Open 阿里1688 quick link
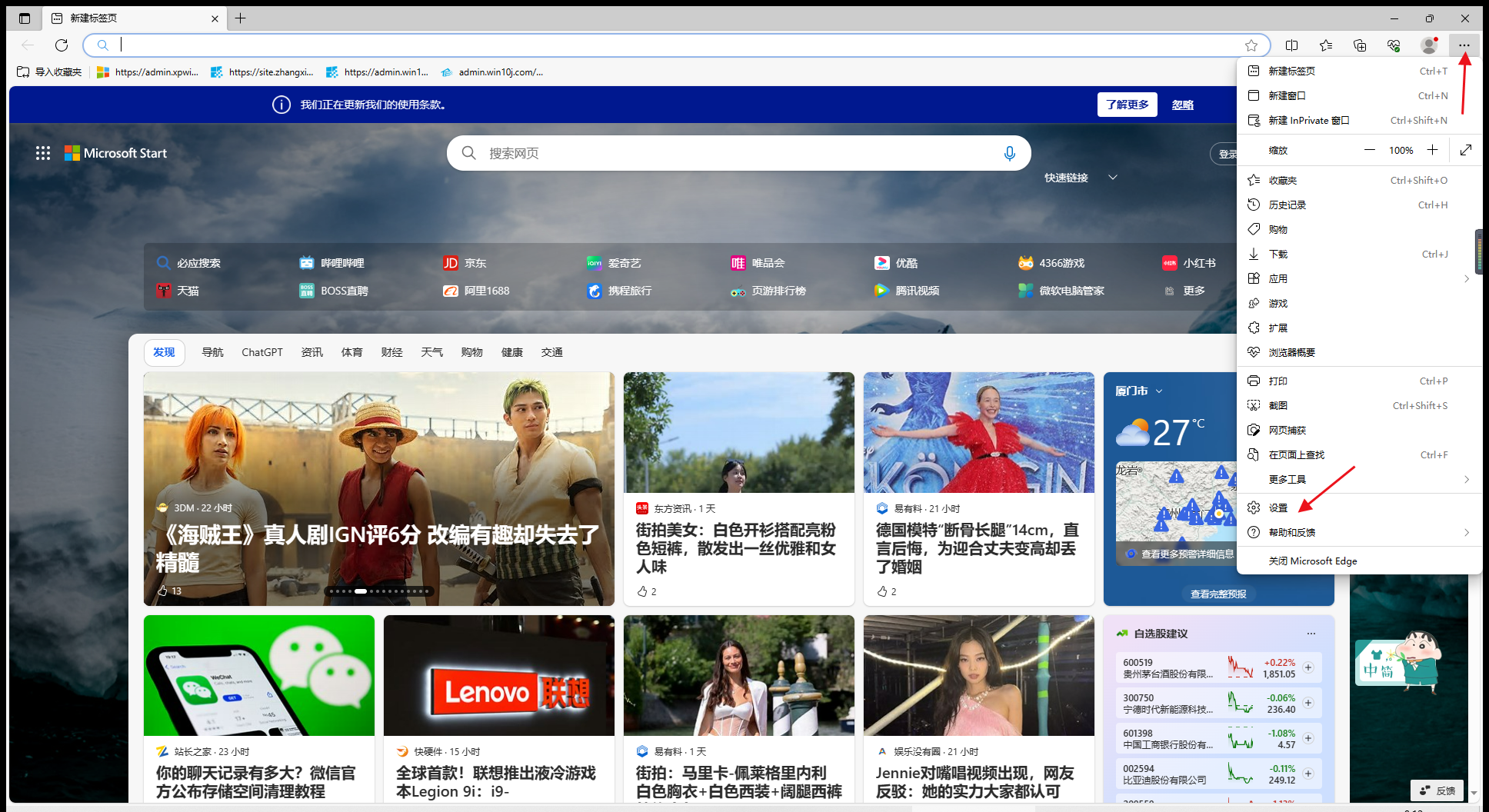Screen dimensions: 1489x812 [x=476, y=291]
